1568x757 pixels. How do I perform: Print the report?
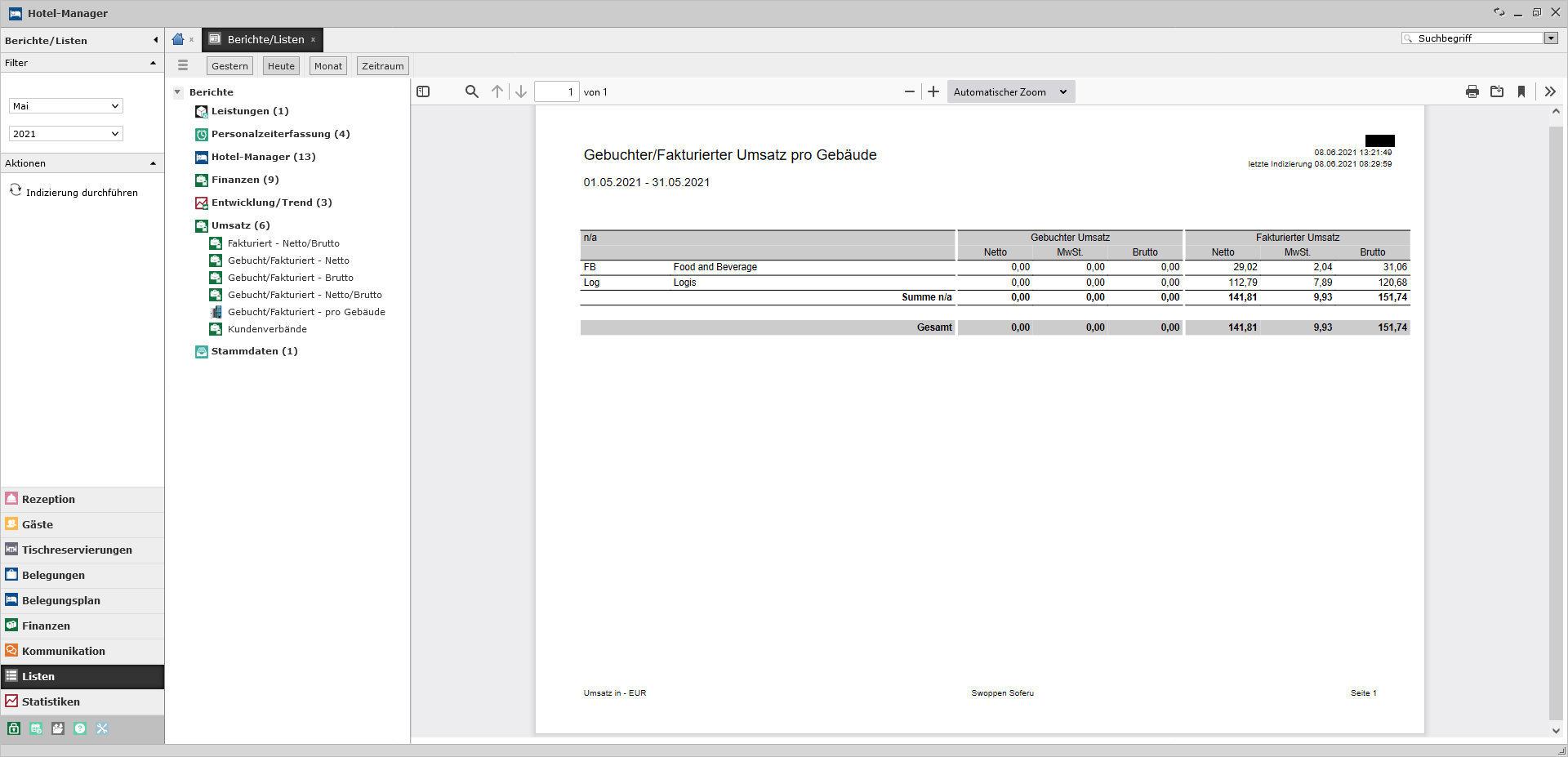(1472, 91)
